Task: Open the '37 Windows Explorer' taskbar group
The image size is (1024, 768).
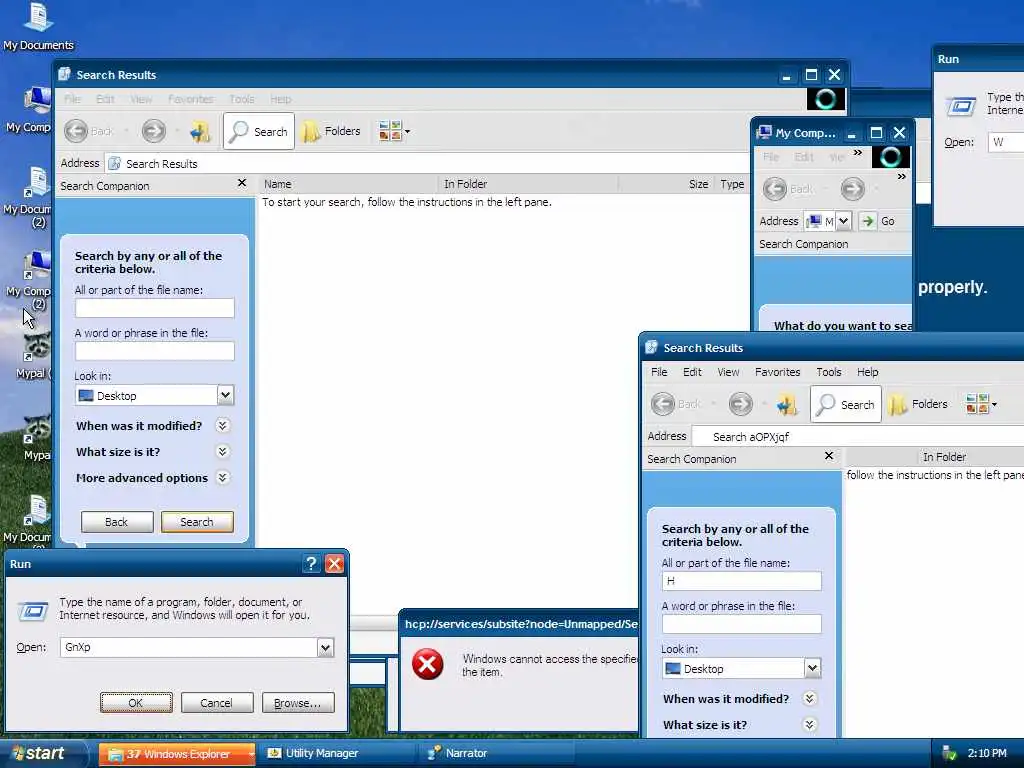Action: 177,754
